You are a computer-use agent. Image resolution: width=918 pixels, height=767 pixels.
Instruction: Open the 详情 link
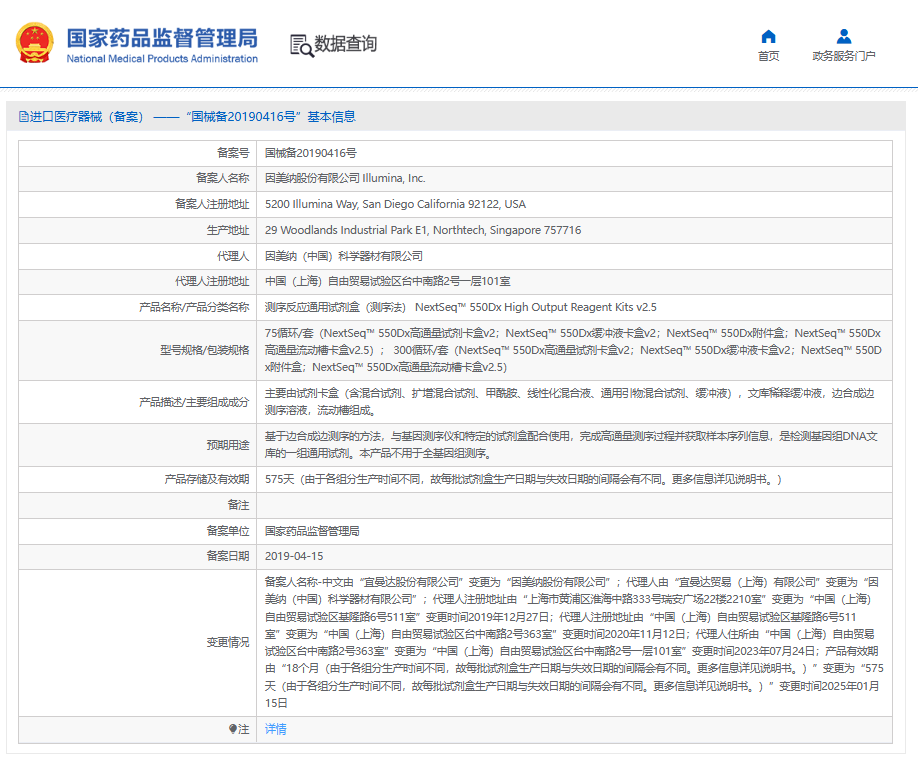276,729
